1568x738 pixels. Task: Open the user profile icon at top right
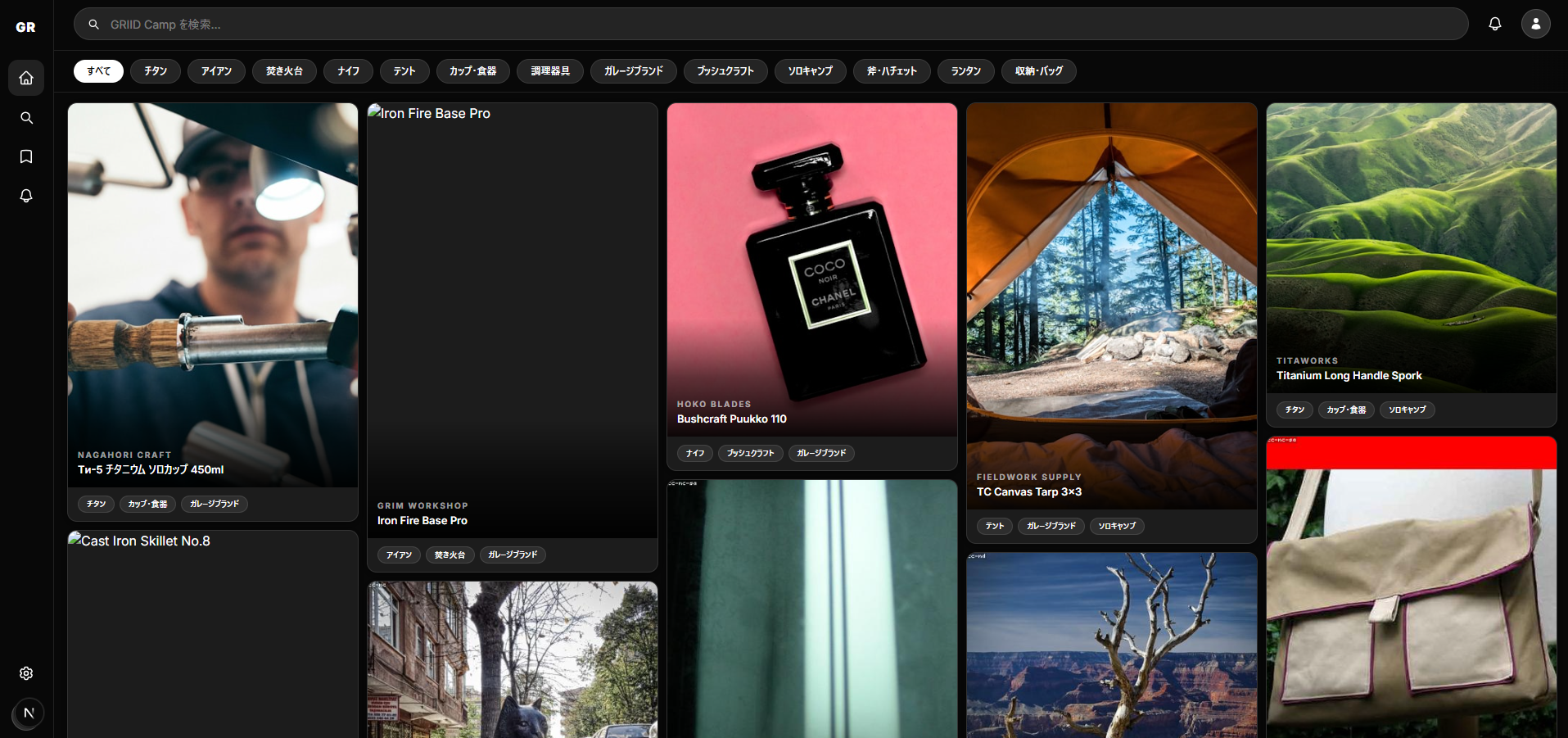1535,25
